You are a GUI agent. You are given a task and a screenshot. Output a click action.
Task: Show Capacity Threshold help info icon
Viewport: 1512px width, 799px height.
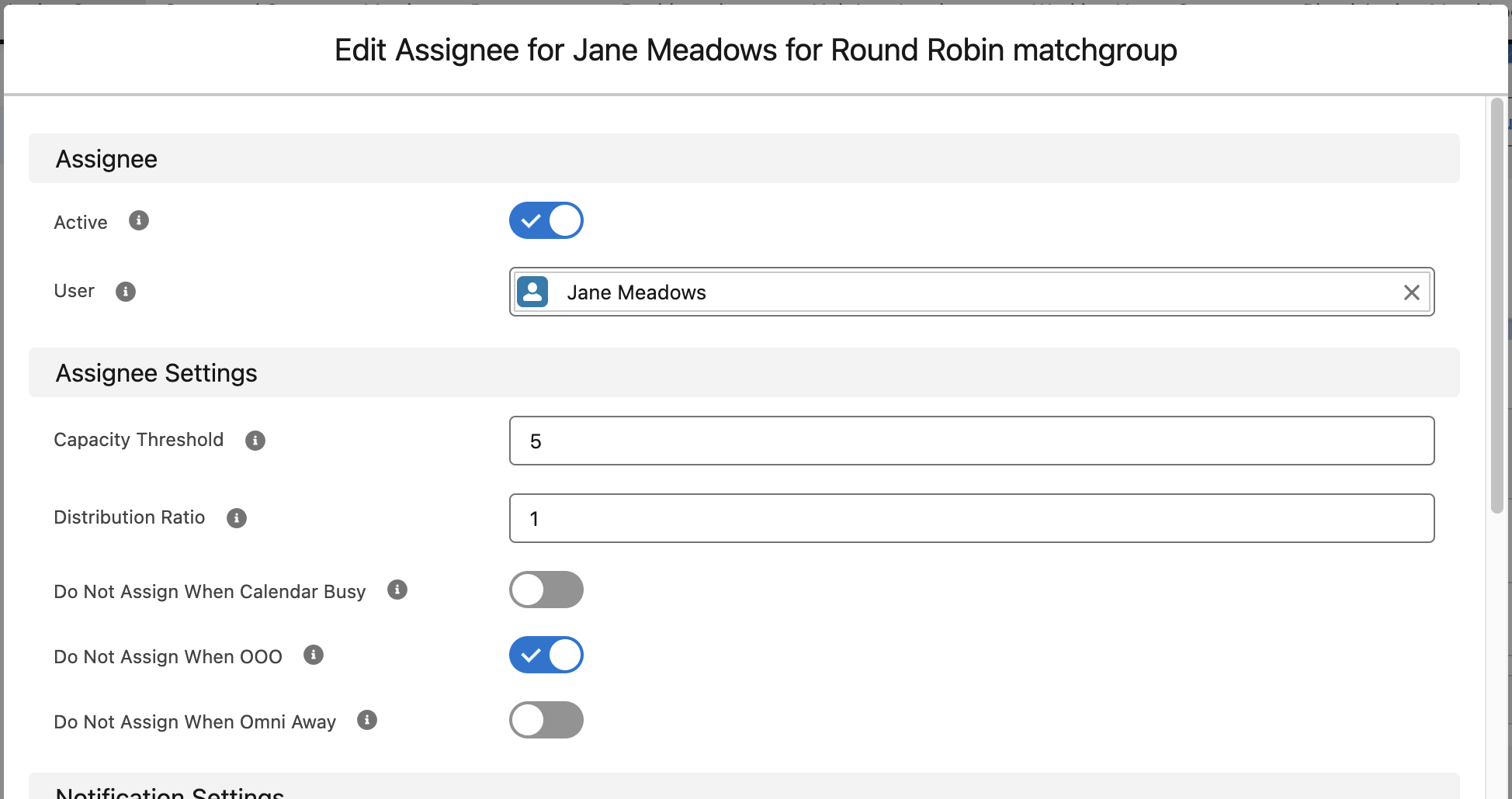[x=255, y=441]
